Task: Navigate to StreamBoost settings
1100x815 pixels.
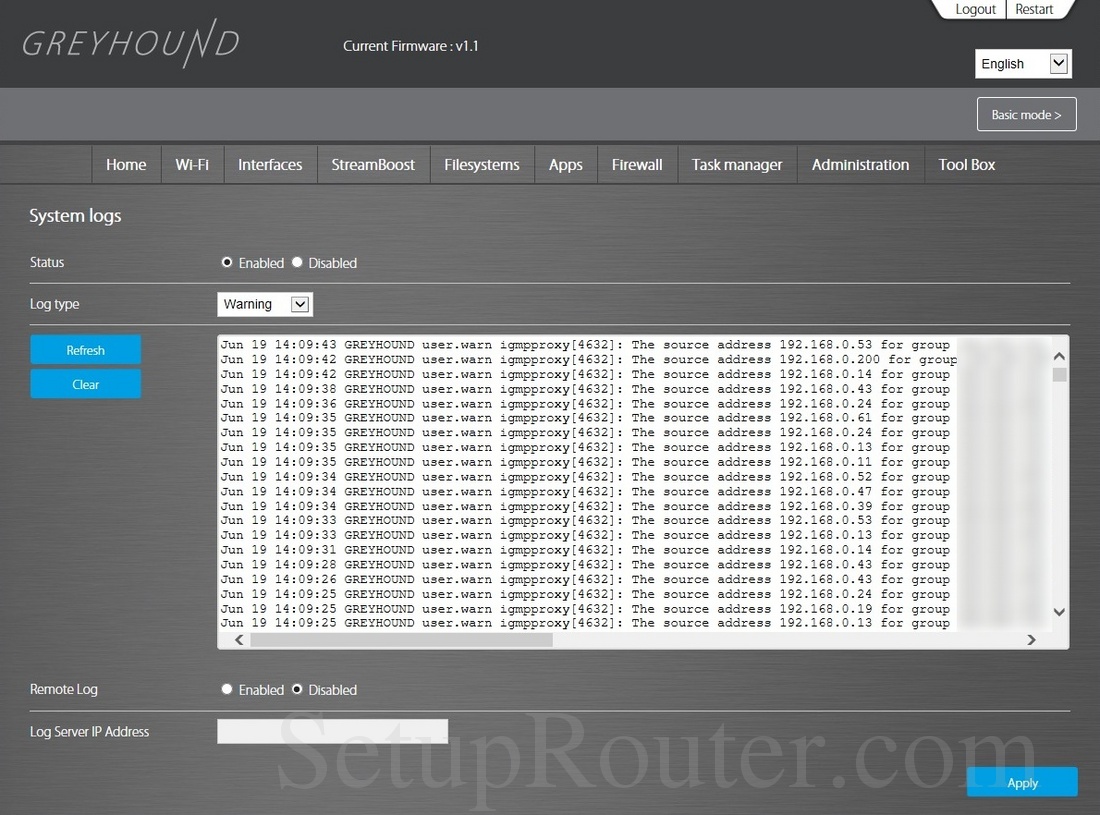Action: (373, 164)
